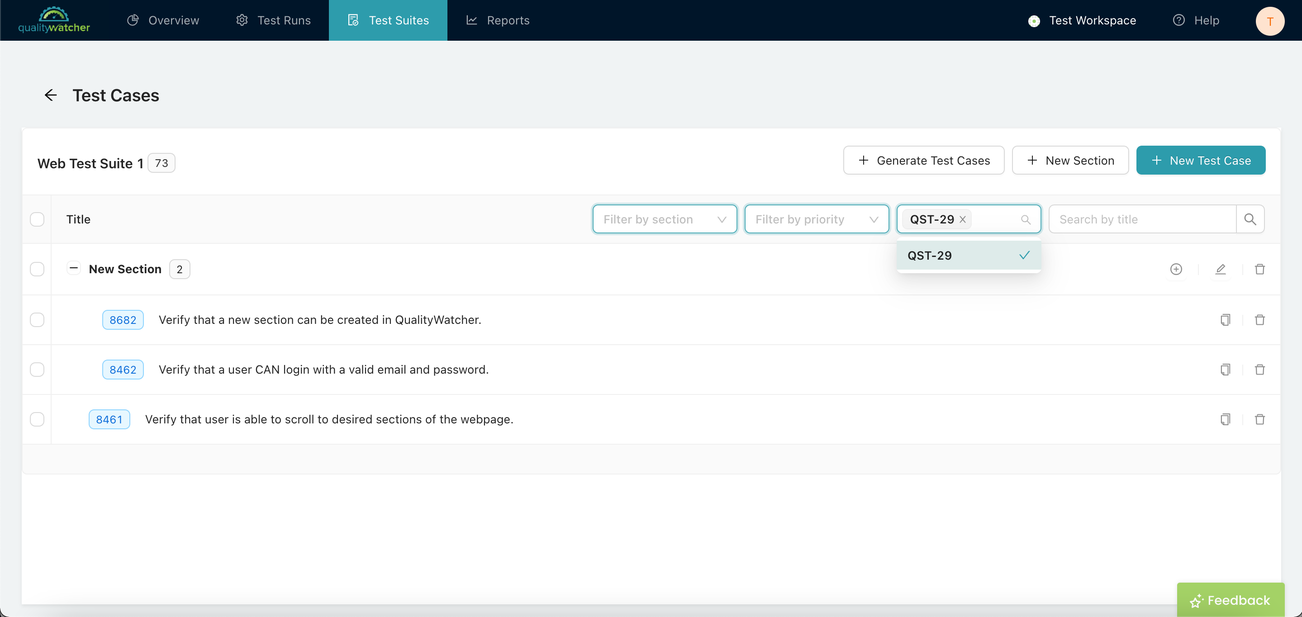Open the Overview tab
Image resolution: width=1302 pixels, height=617 pixels.
click(x=163, y=20)
